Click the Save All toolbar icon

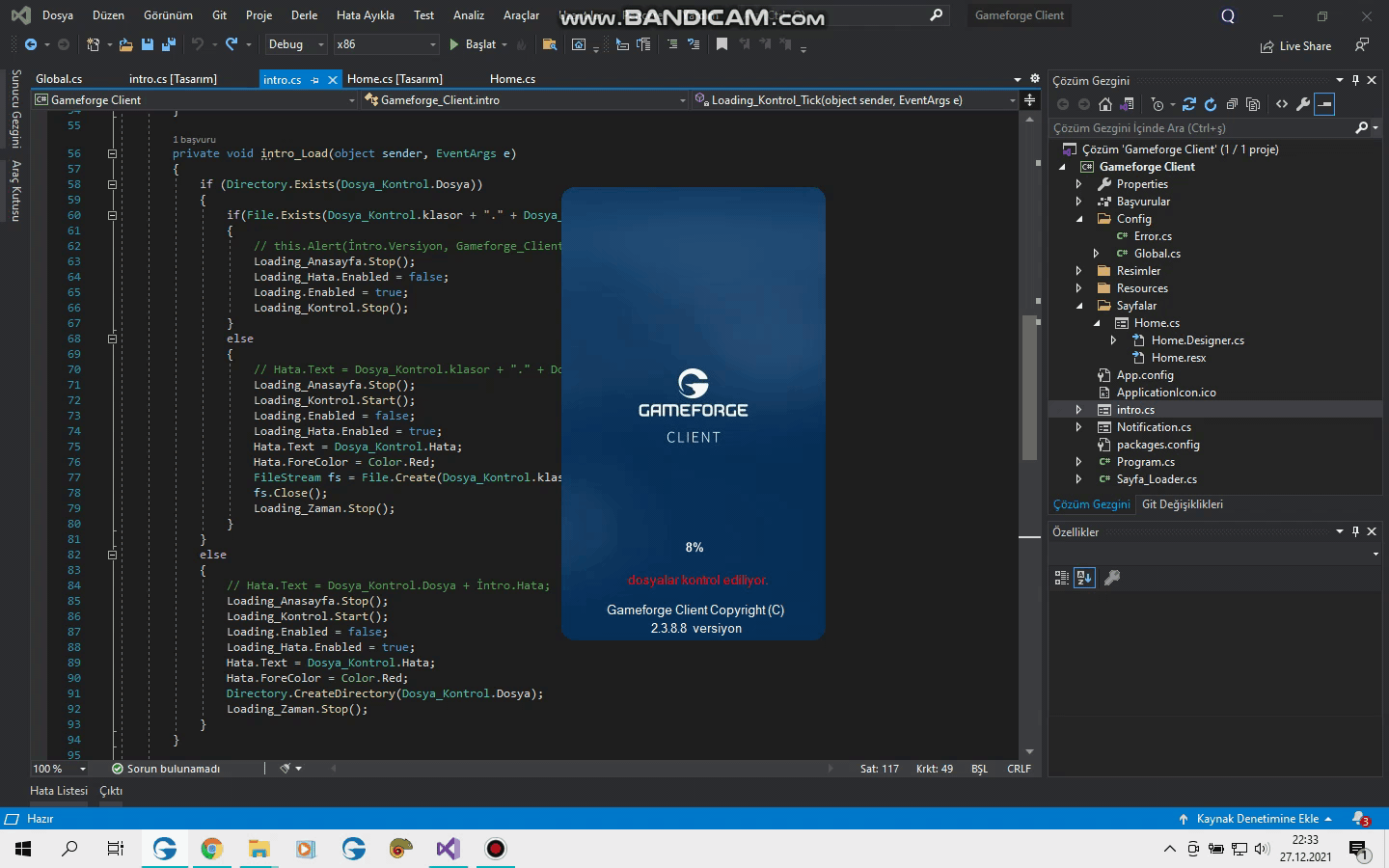click(169, 44)
